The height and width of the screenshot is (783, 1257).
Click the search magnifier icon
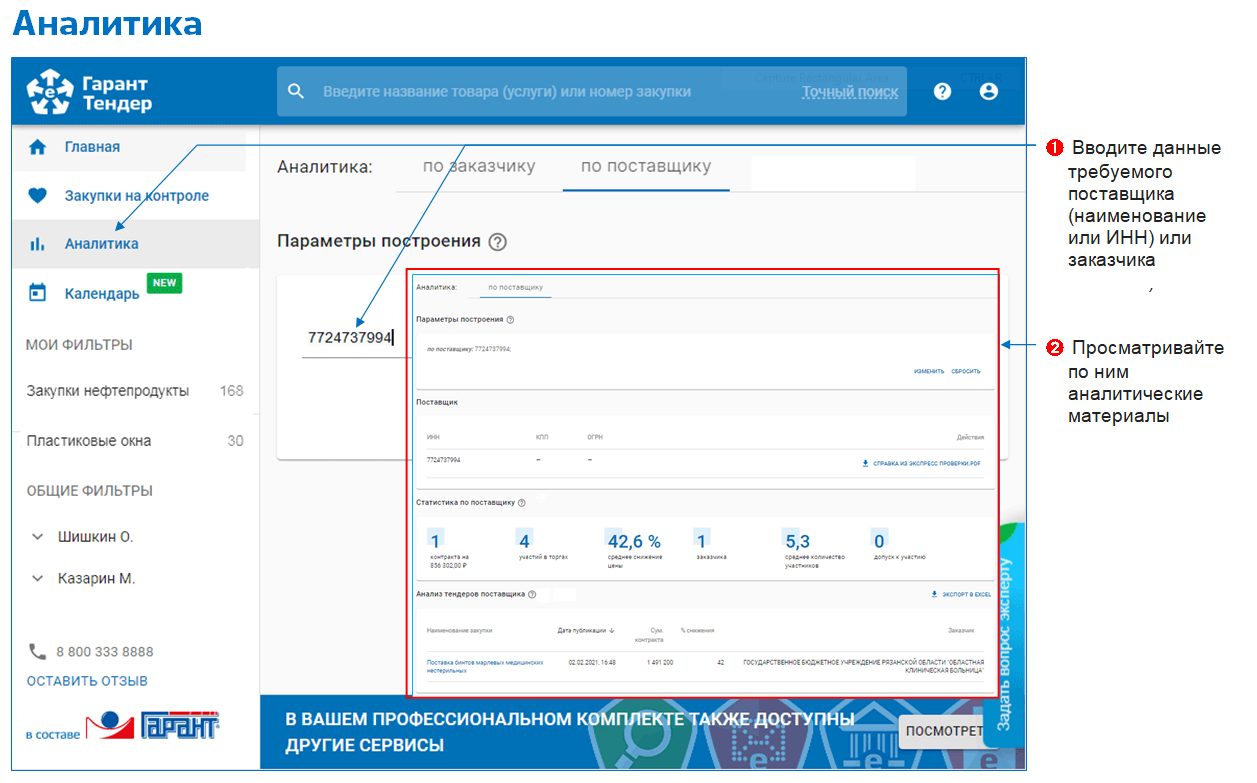pyautogui.click(x=295, y=92)
